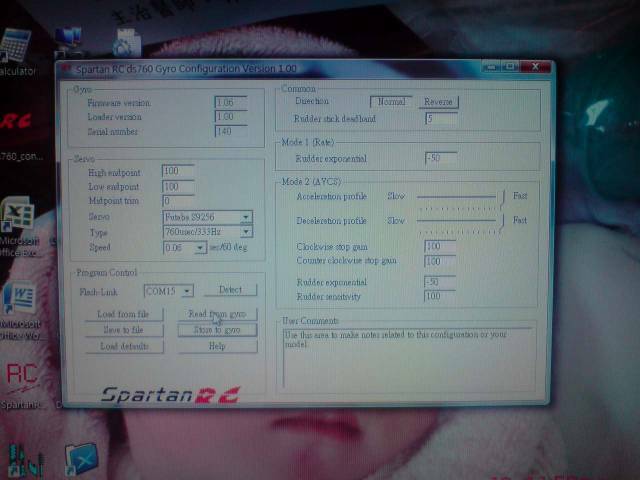640x480 pixels.
Task: Open the Microsoft Office Word desktop shortcut
Action: (20, 310)
